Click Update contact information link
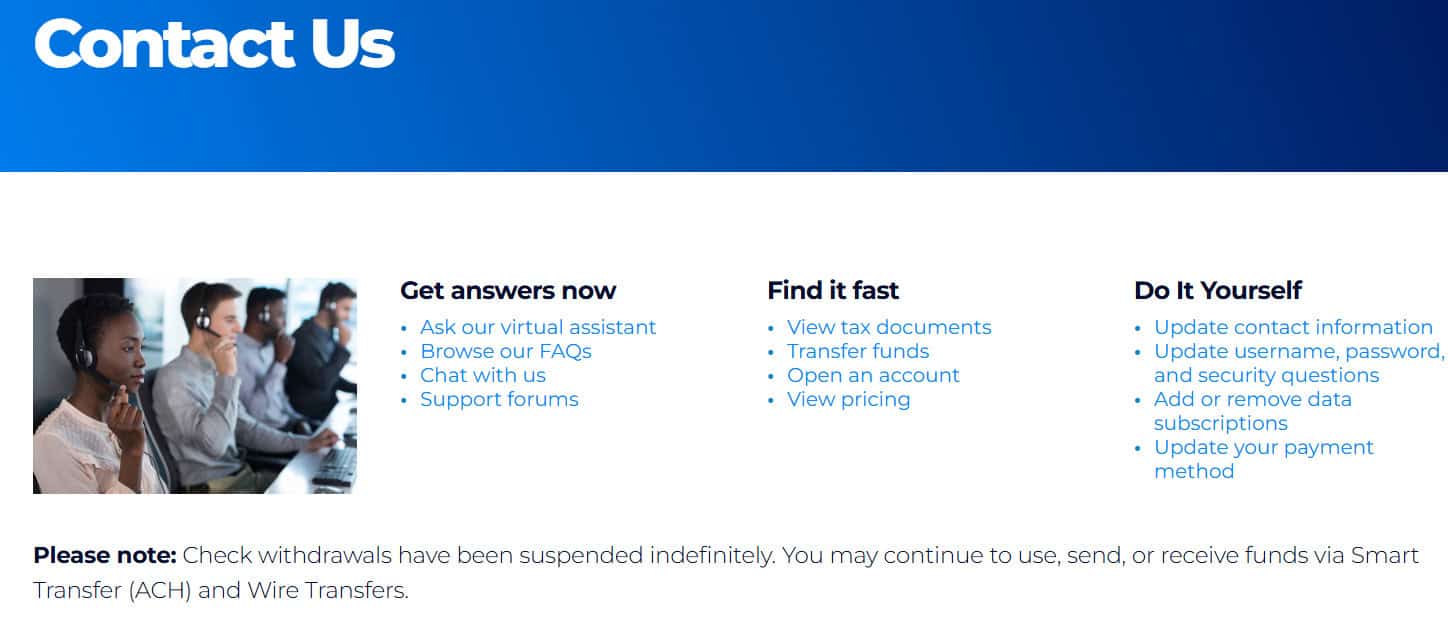1448x622 pixels. tap(1293, 327)
